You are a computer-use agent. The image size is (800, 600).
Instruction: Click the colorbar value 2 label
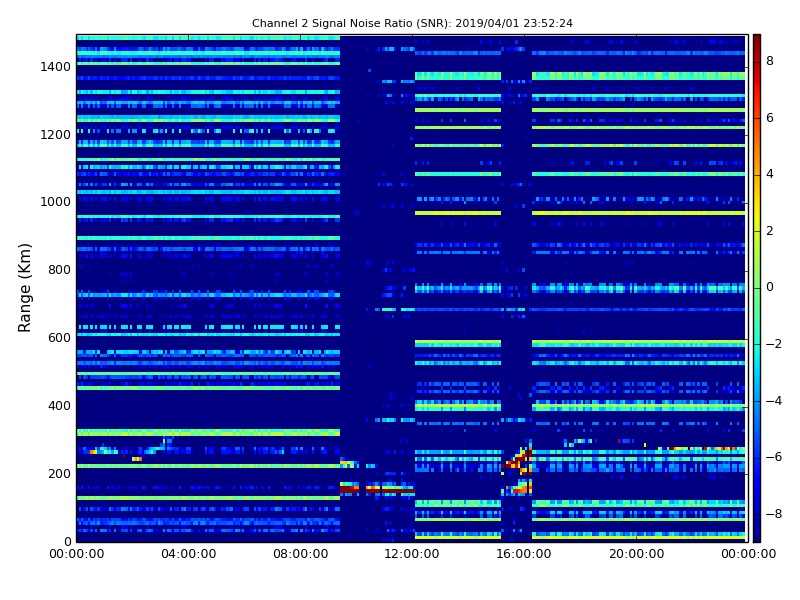click(x=770, y=231)
